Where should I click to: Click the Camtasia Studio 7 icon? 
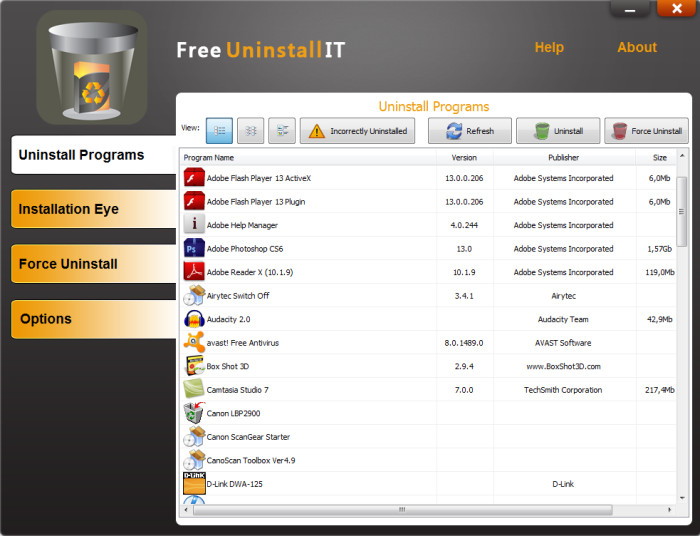[x=194, y=389]
